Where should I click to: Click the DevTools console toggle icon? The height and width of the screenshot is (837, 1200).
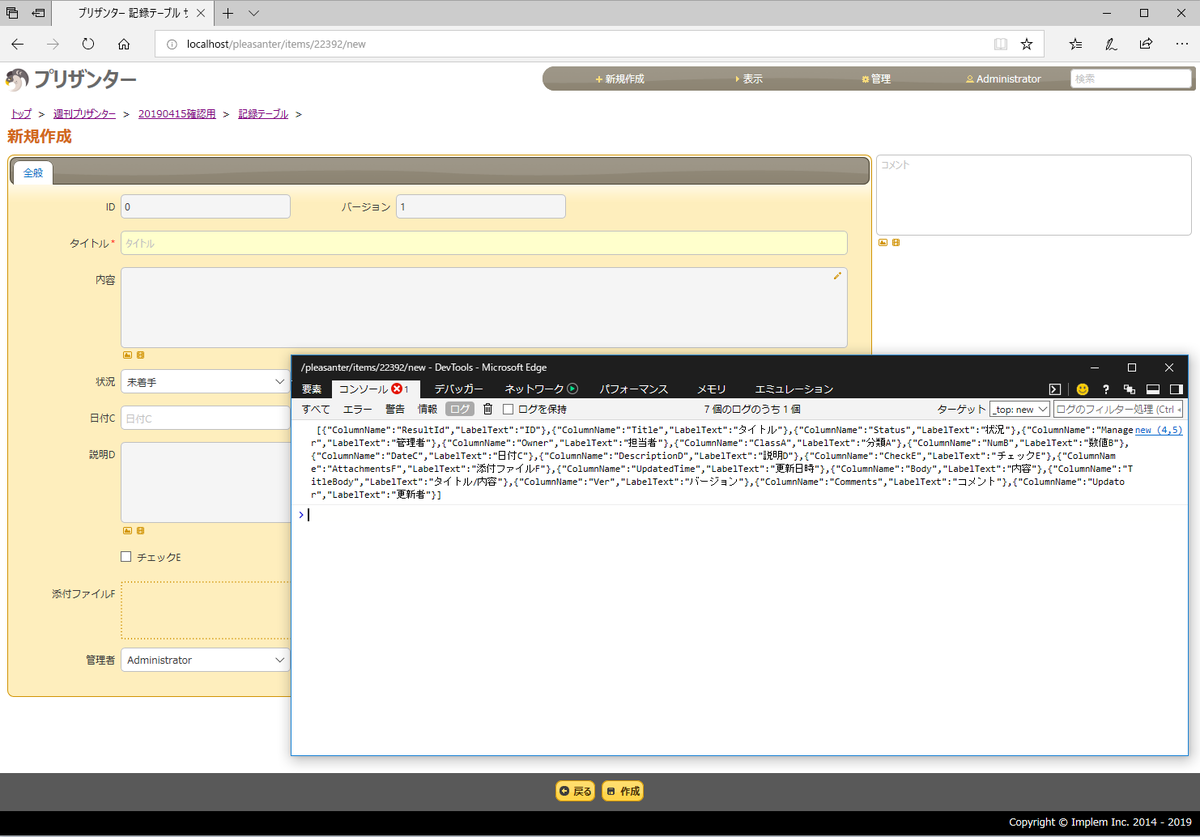click(x=1054, y=389)
